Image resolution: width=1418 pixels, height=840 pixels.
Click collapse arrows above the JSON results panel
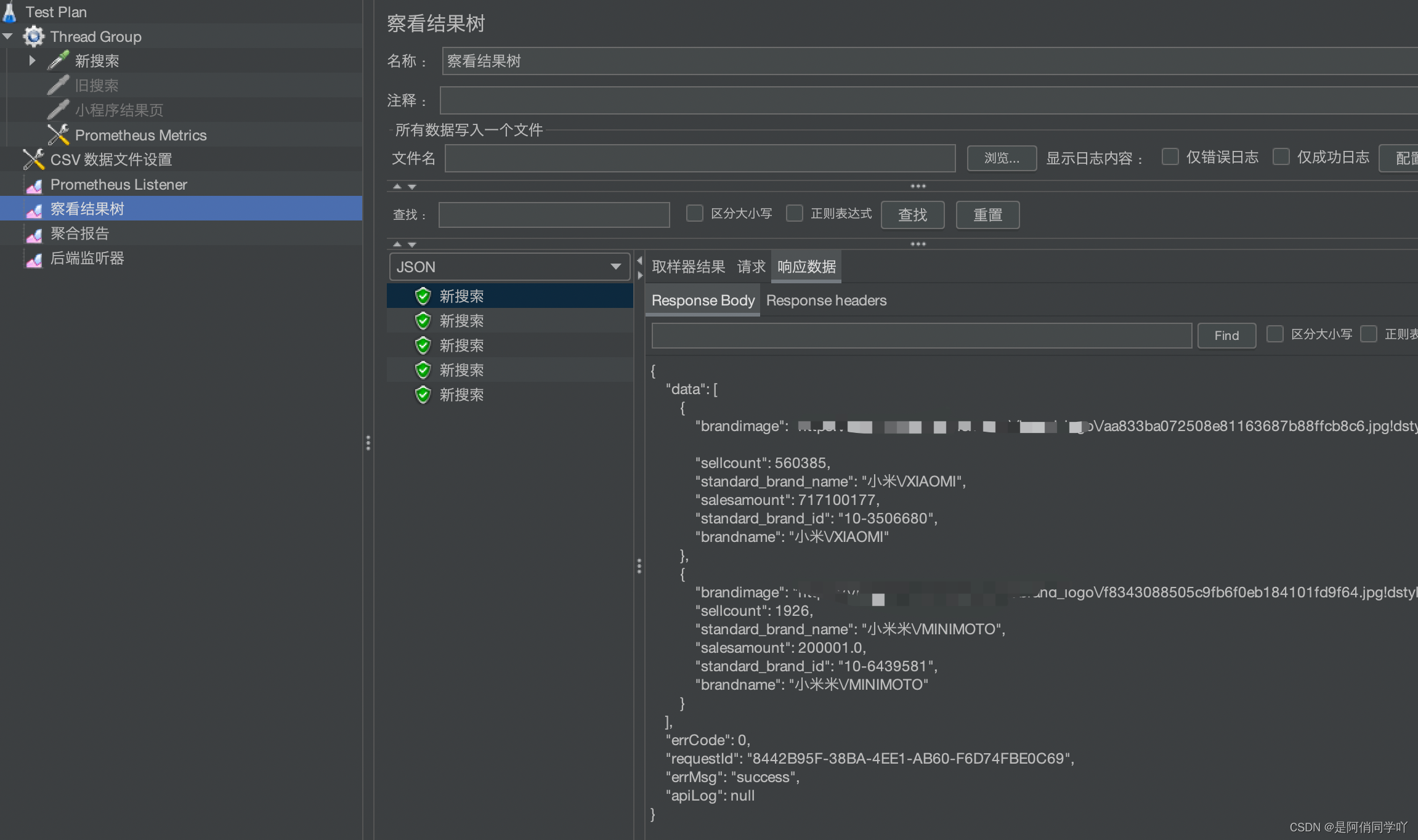(404, 244)
